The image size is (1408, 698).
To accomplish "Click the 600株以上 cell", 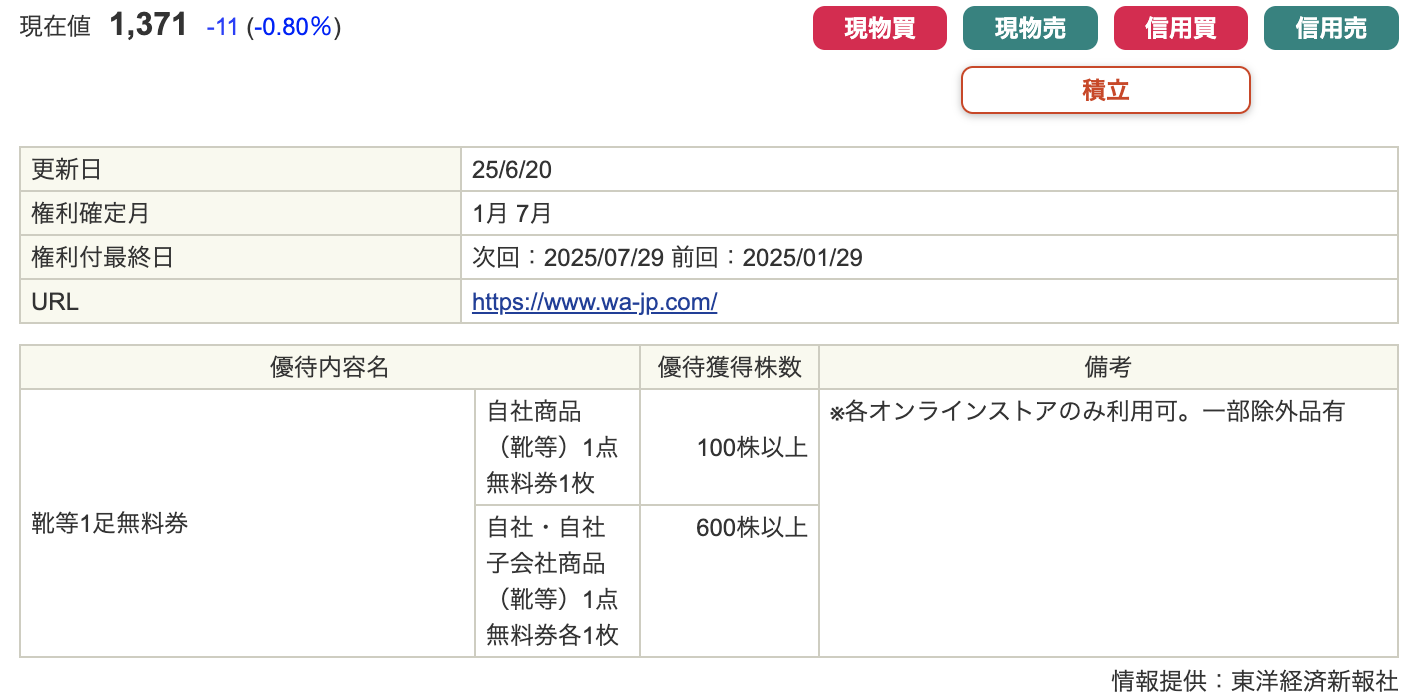I will tap(730, 581).
